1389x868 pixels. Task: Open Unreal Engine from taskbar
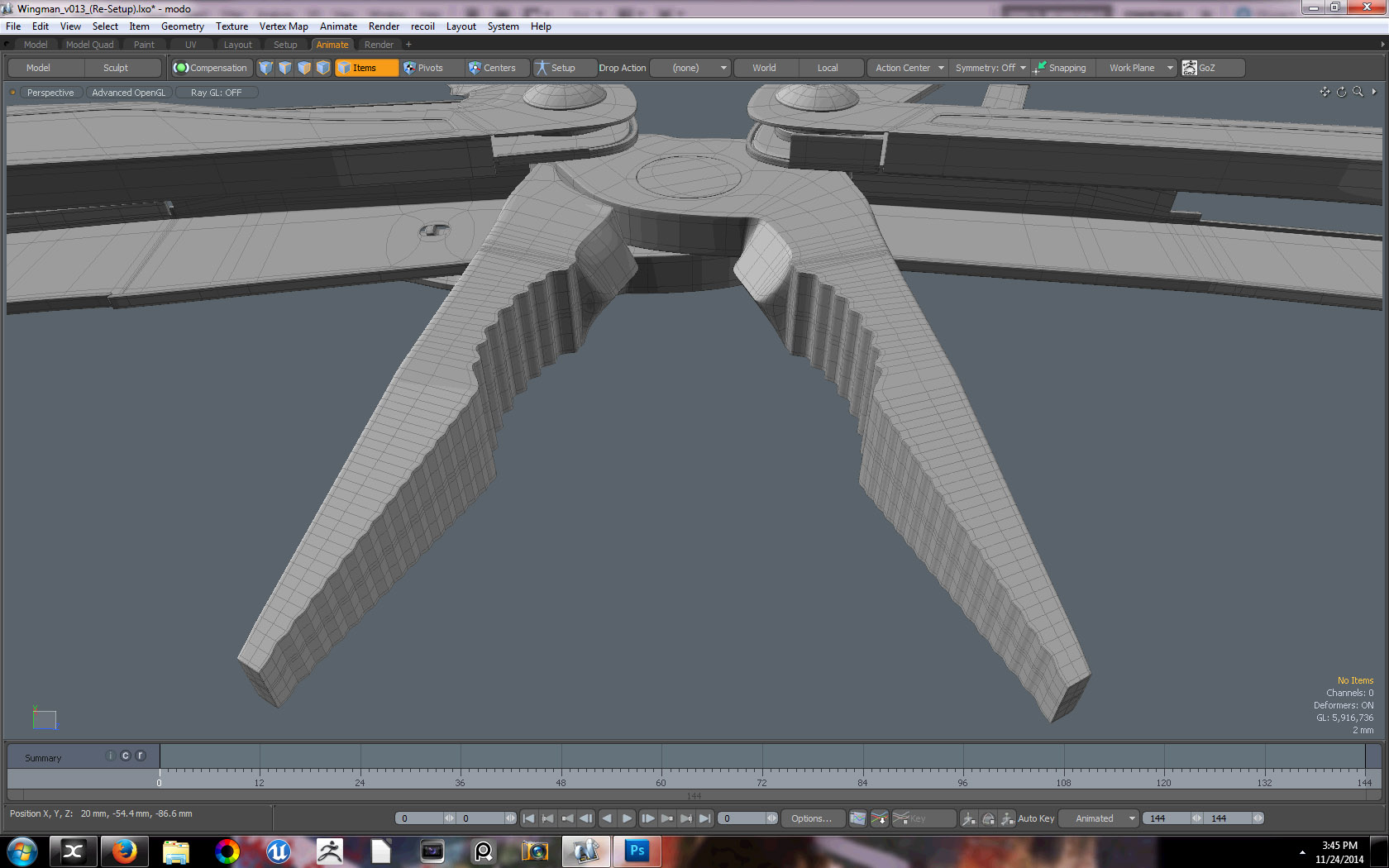click(x=278, y=851)
